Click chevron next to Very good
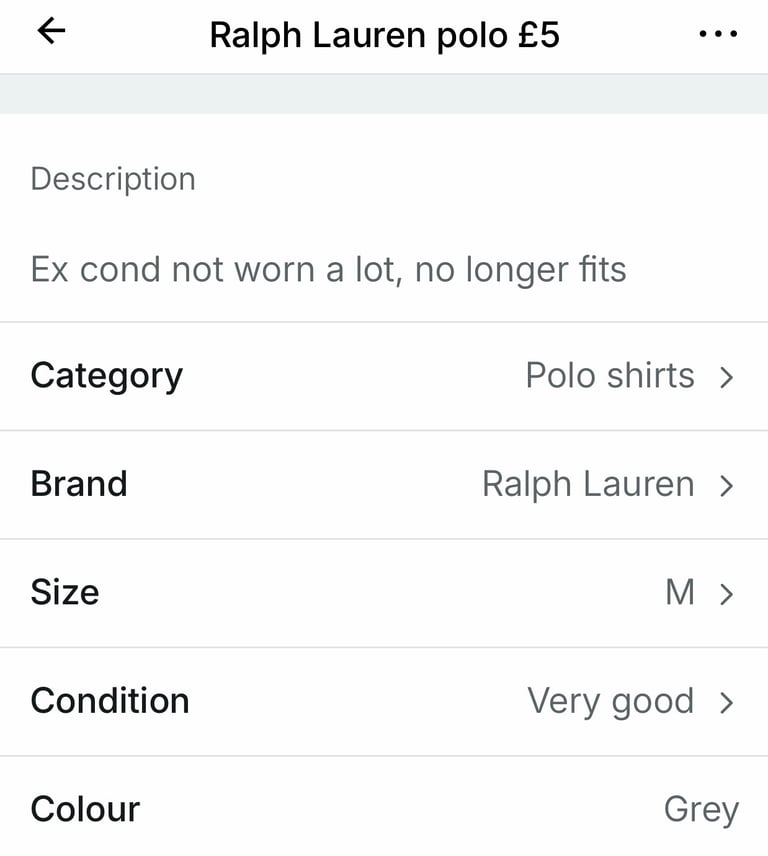 pos(727,702)
